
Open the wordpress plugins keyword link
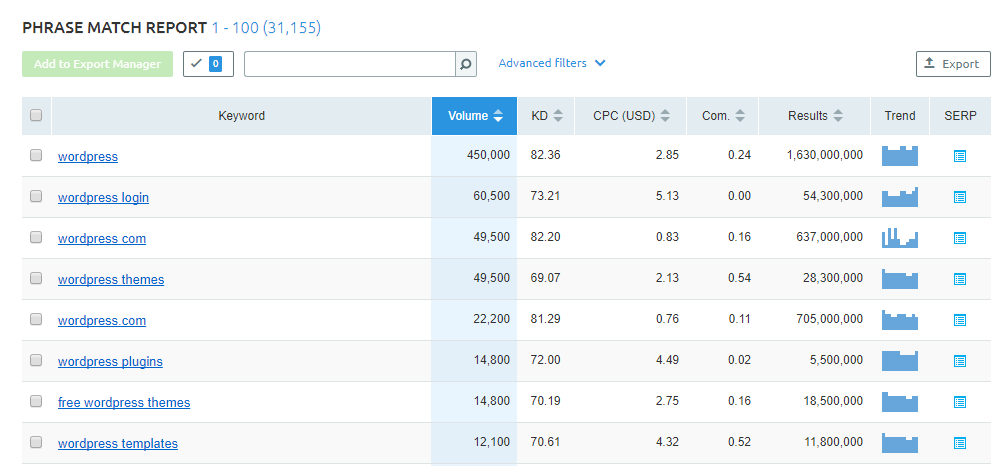pyautogui.click(x=110, y=362)
